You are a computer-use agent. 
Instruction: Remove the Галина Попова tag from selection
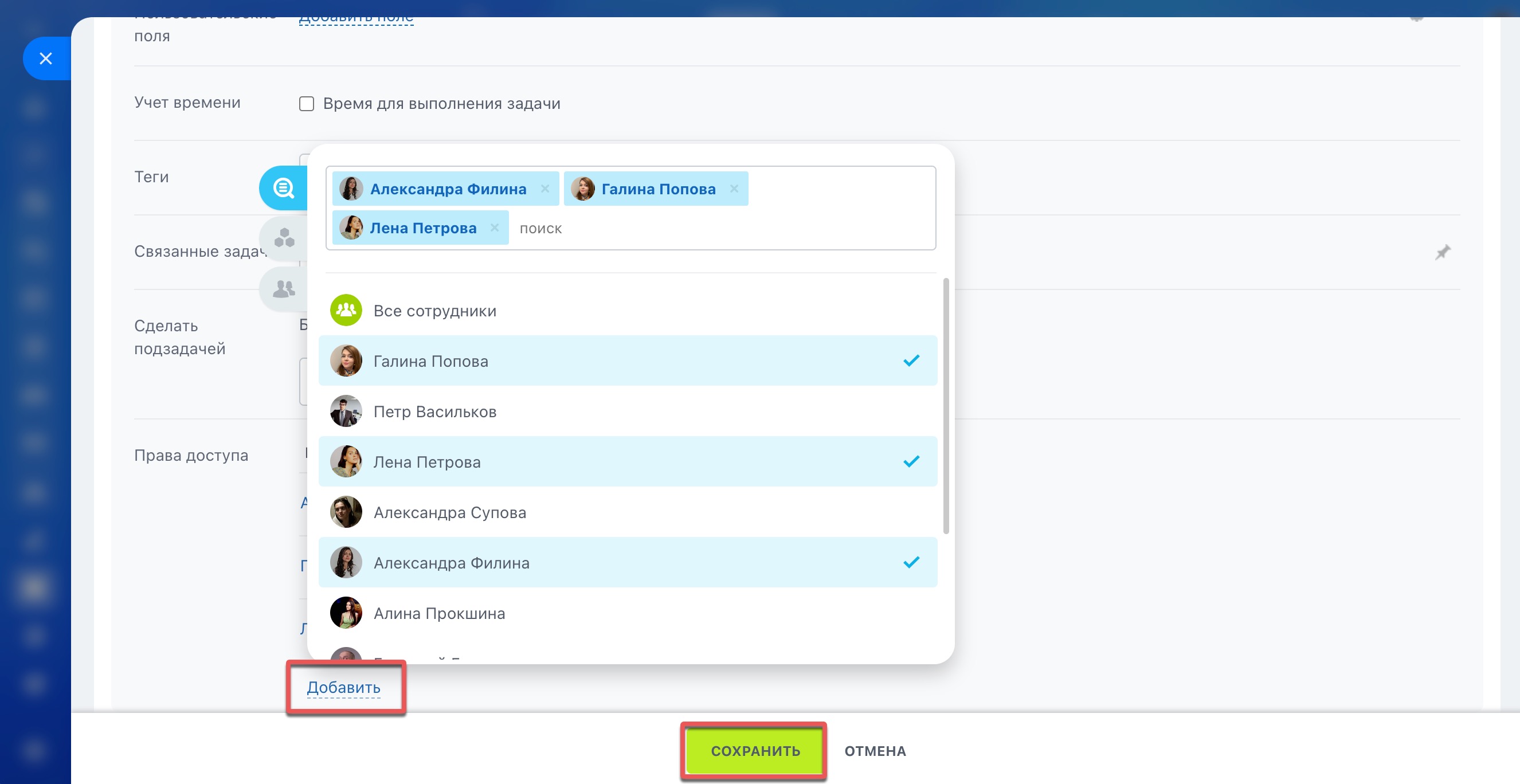coord(734,189)
